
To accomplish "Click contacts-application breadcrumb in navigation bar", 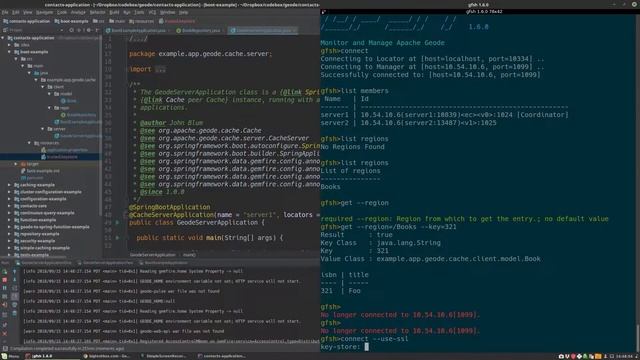I will [x=26, y=21].
